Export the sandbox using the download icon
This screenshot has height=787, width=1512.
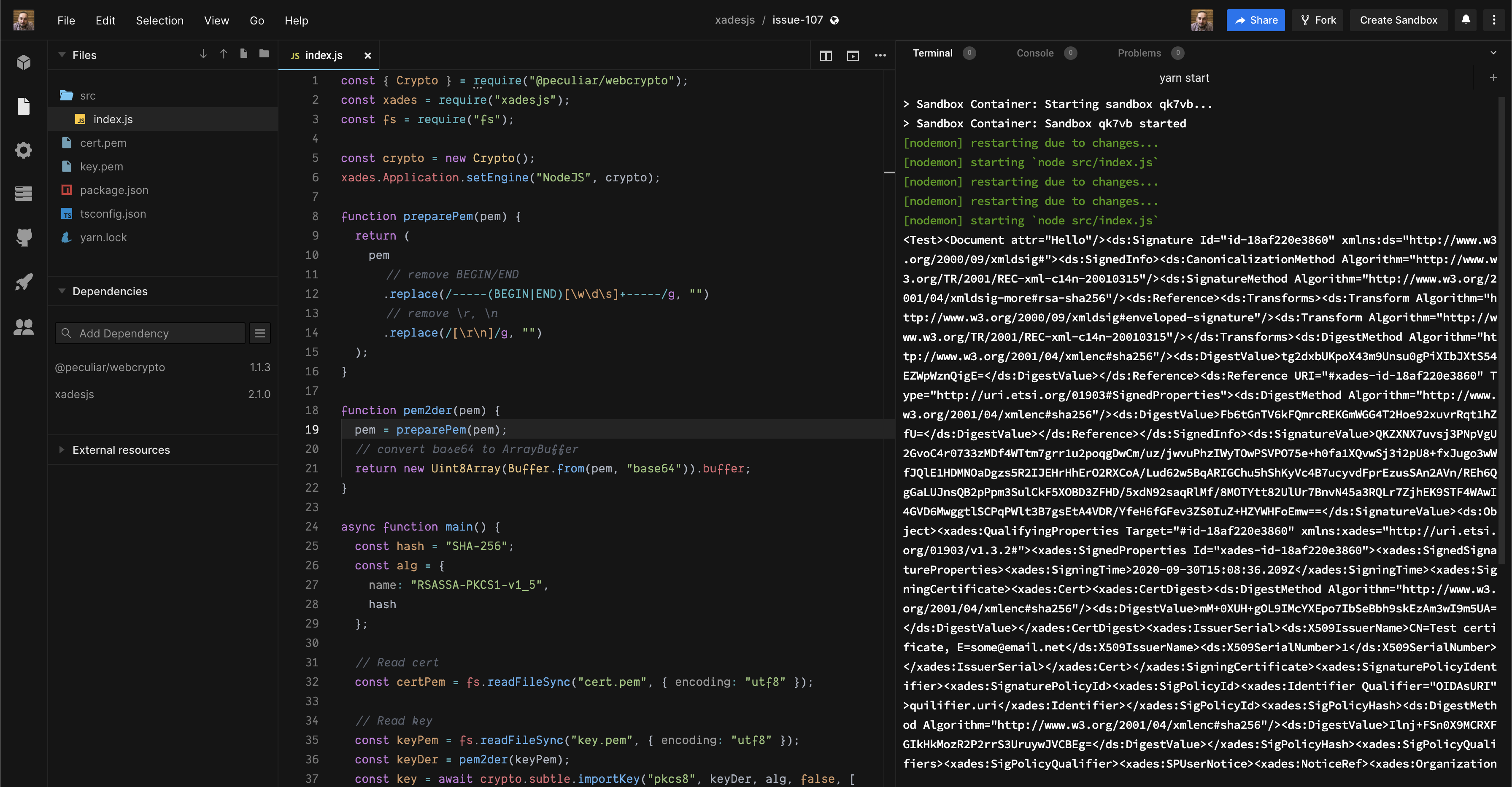(x=203, y=54)
